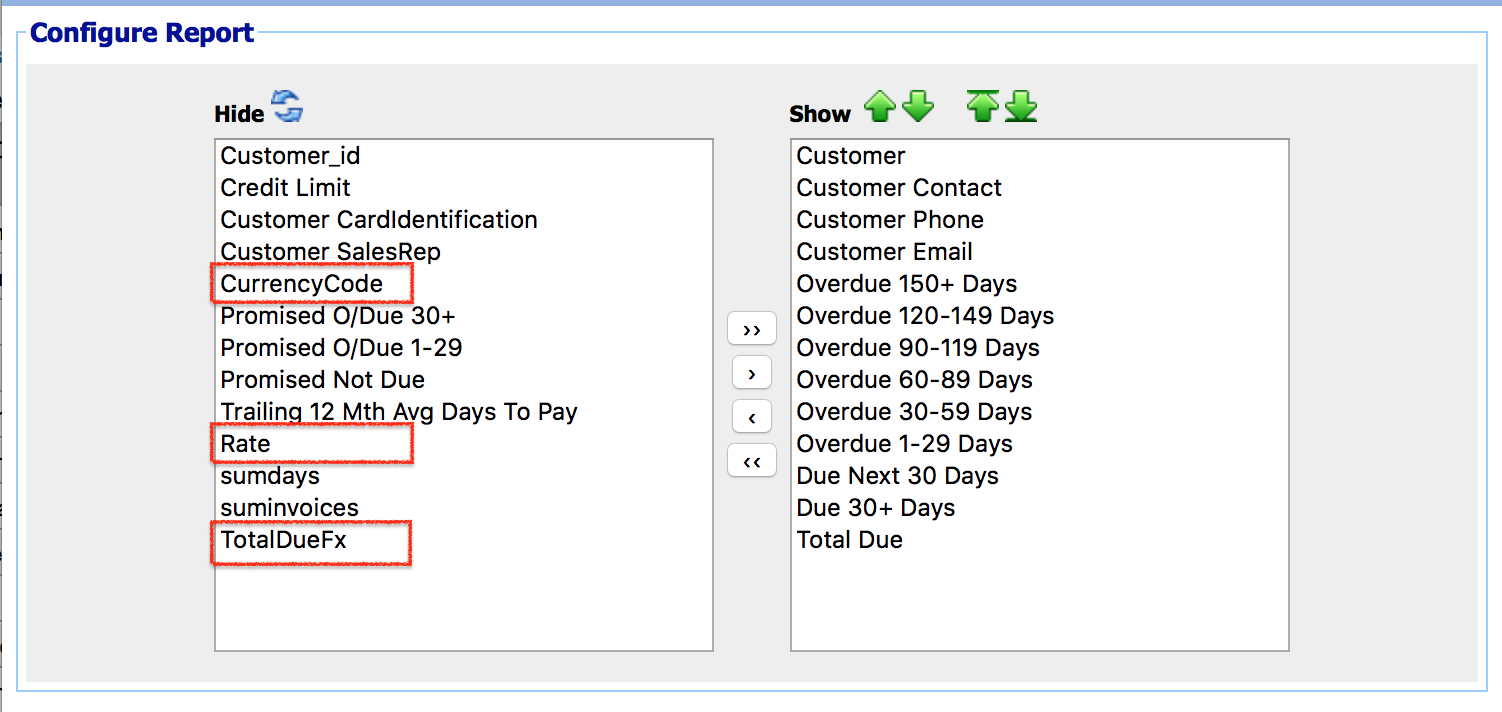Select sumdays in Hide list

pos(464,476)
